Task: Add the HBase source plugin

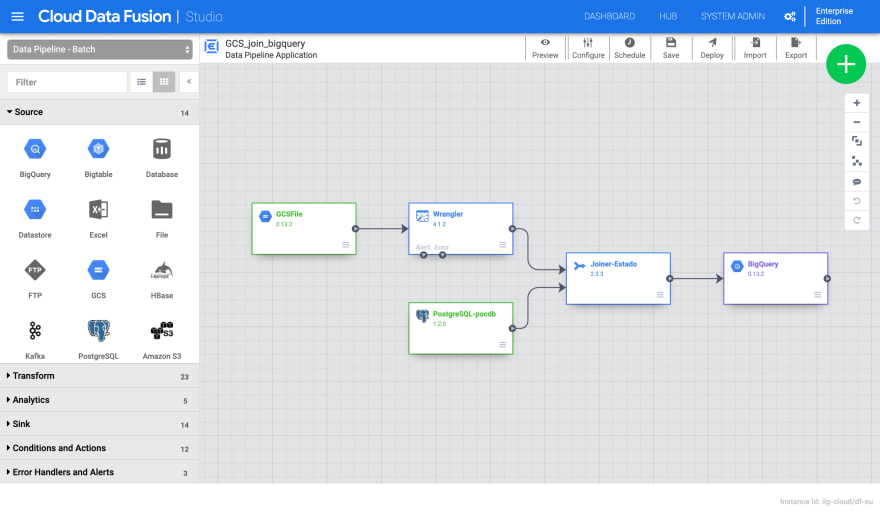Action: [x=162, y=279]
